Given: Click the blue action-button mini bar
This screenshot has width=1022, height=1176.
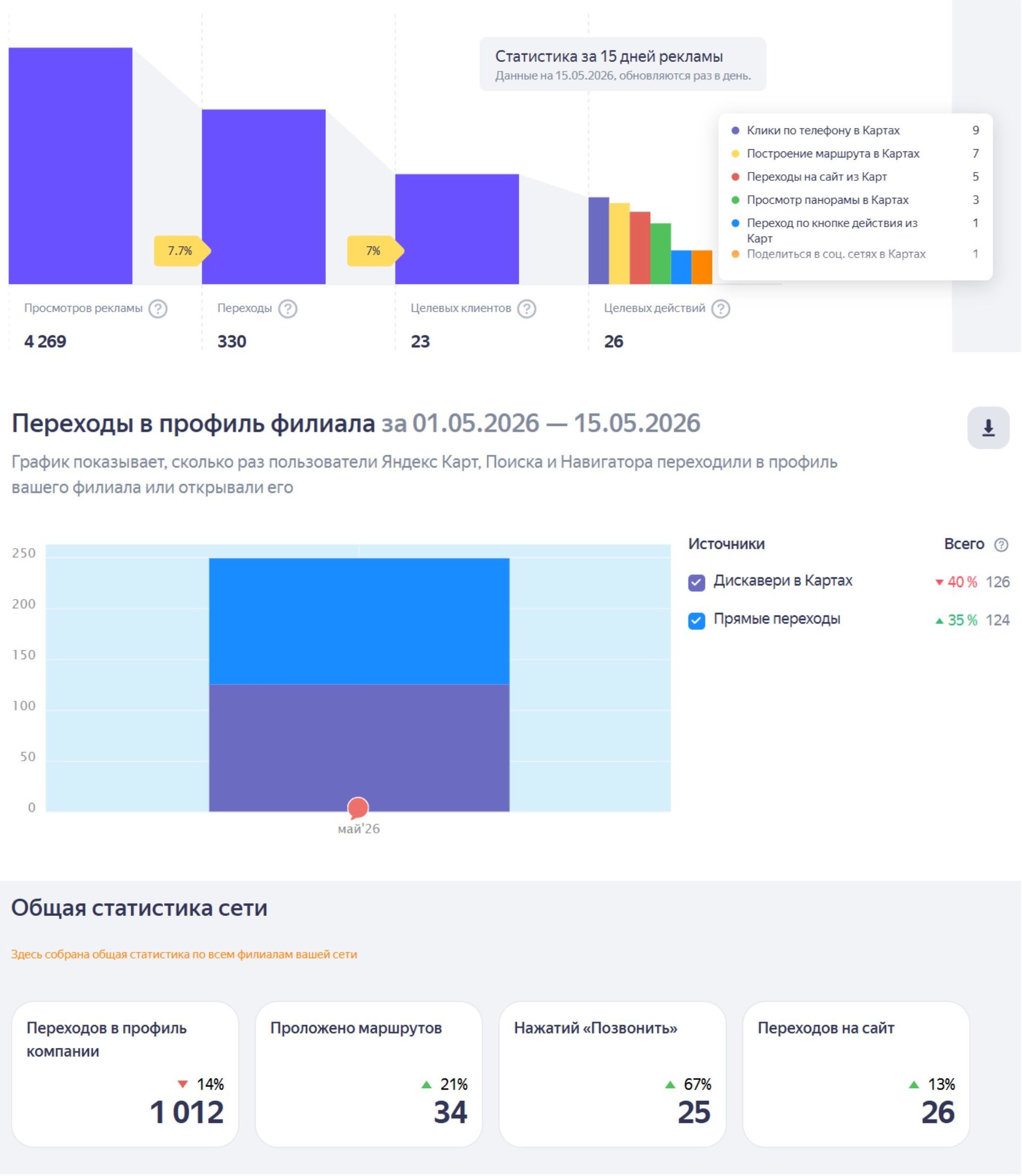Looking at the screenshot, I should coord(682,267).
